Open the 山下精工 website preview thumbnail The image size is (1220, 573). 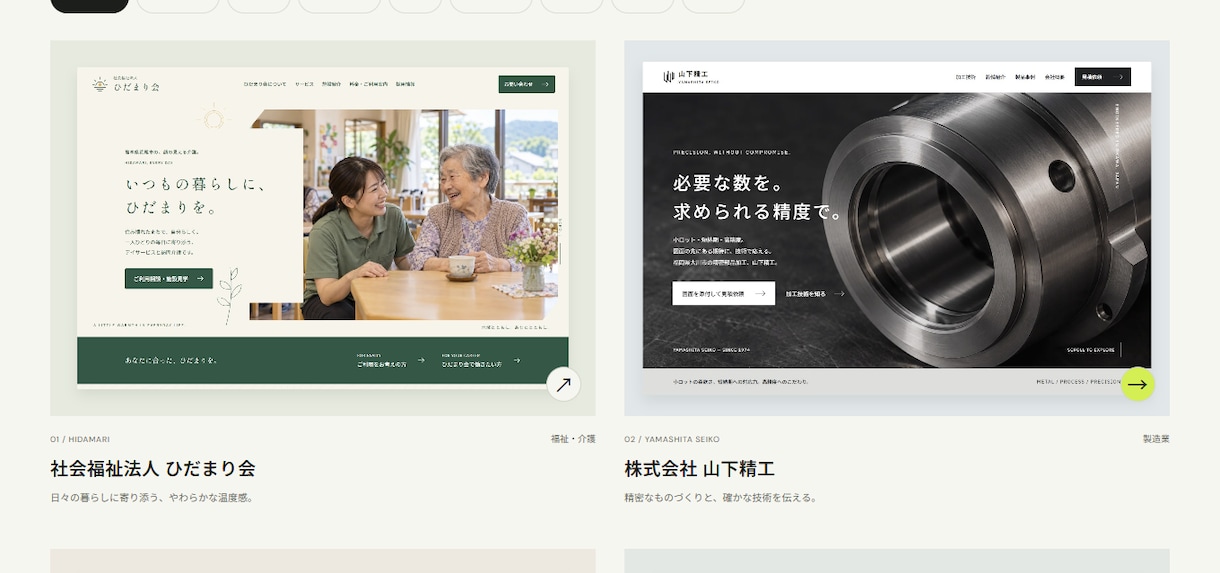click(x=897, y=228)
